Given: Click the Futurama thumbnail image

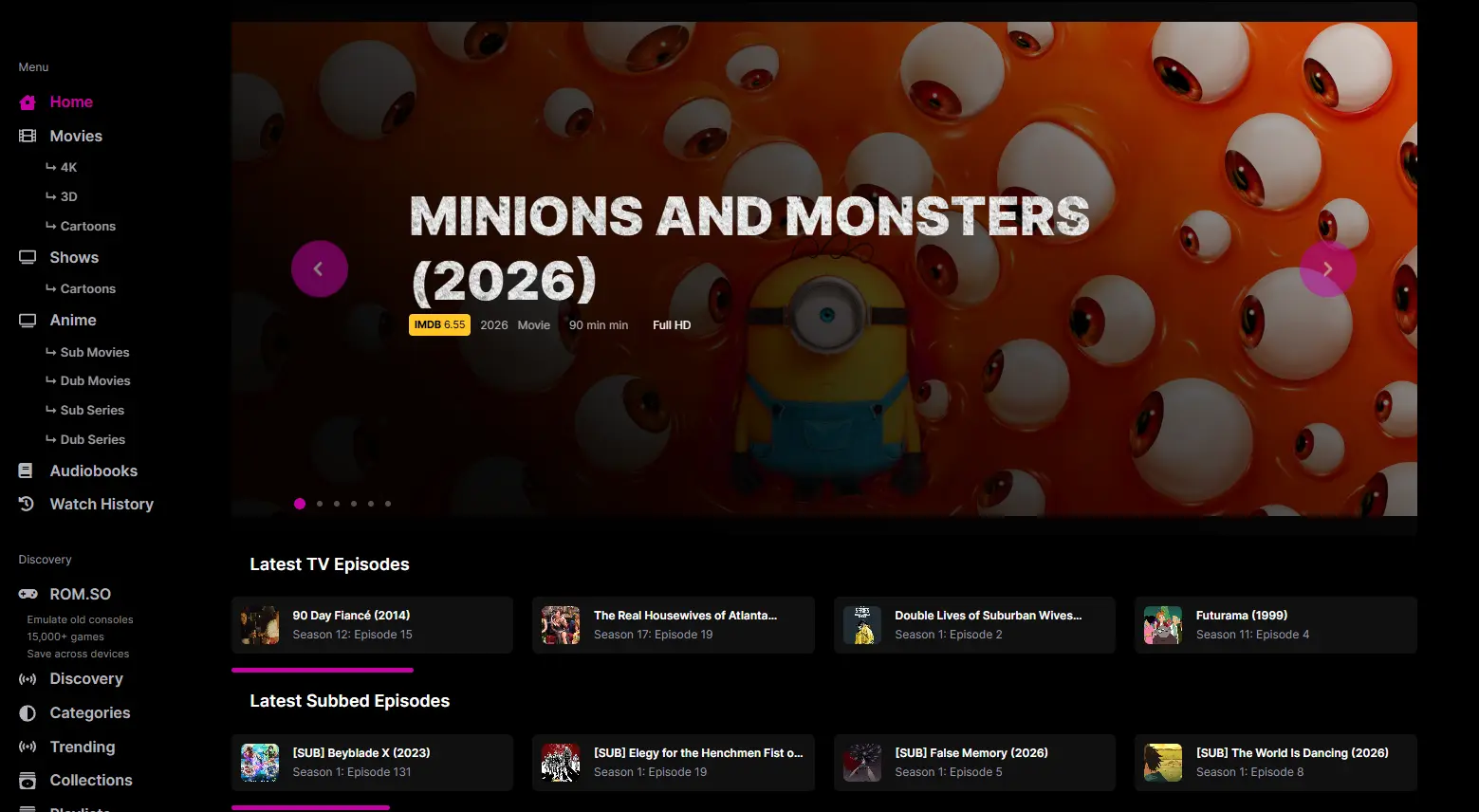Looking at the screenshot, I should (1163, 626).
